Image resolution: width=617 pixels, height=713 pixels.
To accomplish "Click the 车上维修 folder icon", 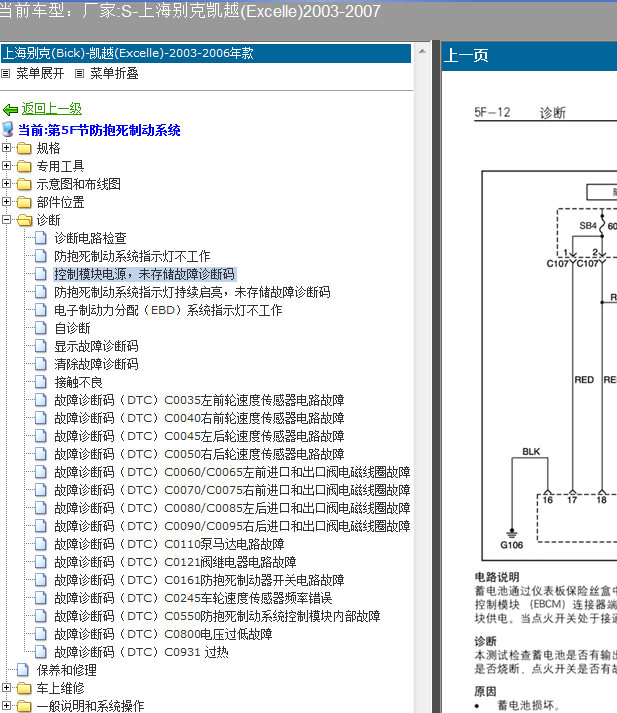I will pyautogui.click(x=24, y=688).
